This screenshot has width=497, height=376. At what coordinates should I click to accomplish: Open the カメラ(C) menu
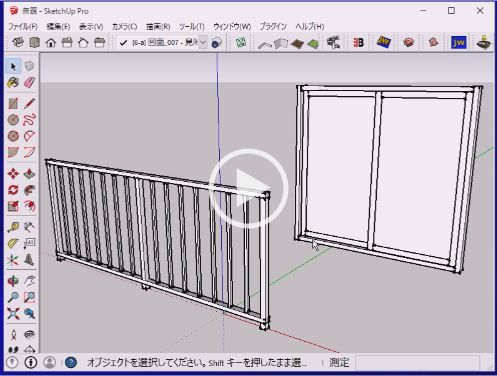[124, 26]
